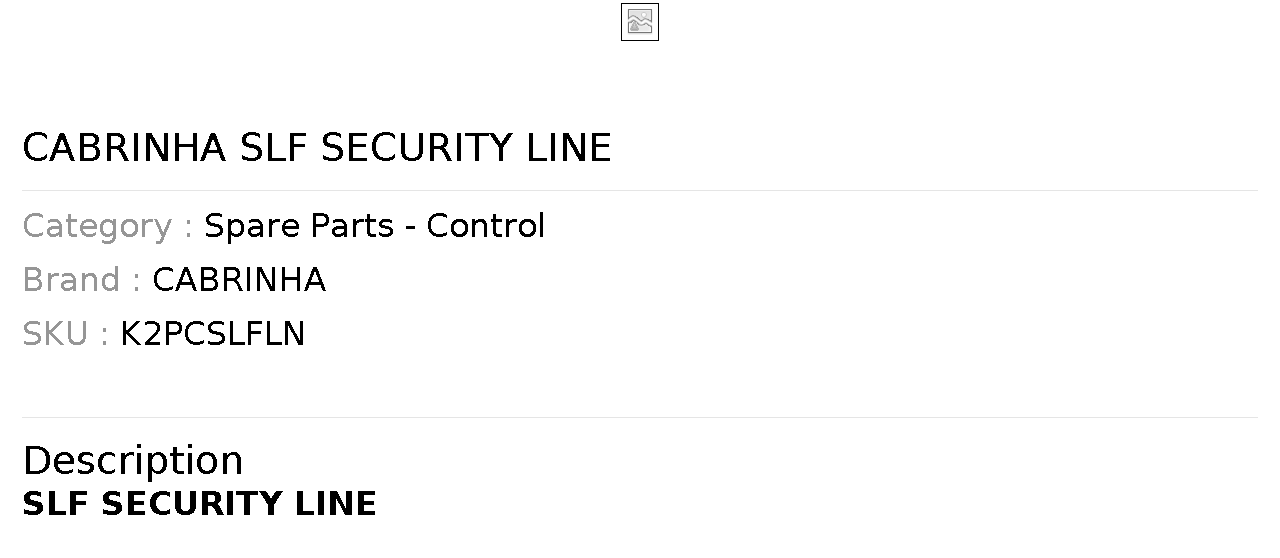Click the word LINE in the page title

(x=569, y=148)
